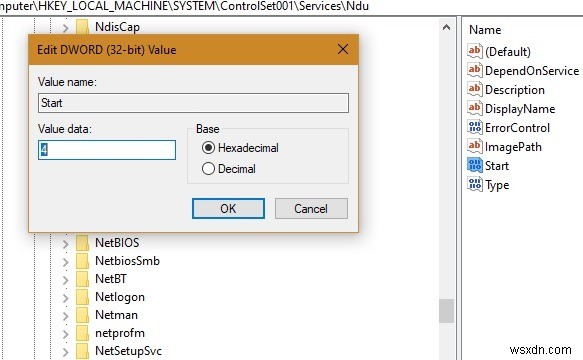
Task: Expand the NetbiosSmb tree node
Action: [65, 262]
